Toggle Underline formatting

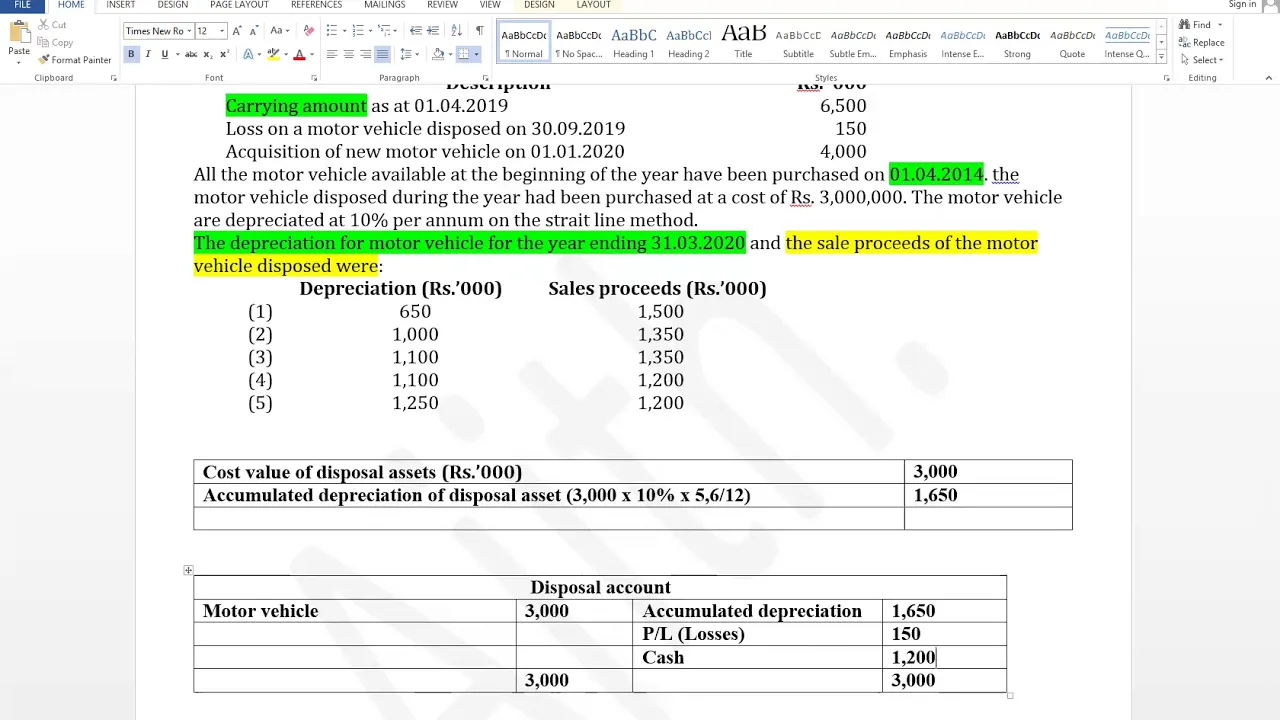coord(164,54)
